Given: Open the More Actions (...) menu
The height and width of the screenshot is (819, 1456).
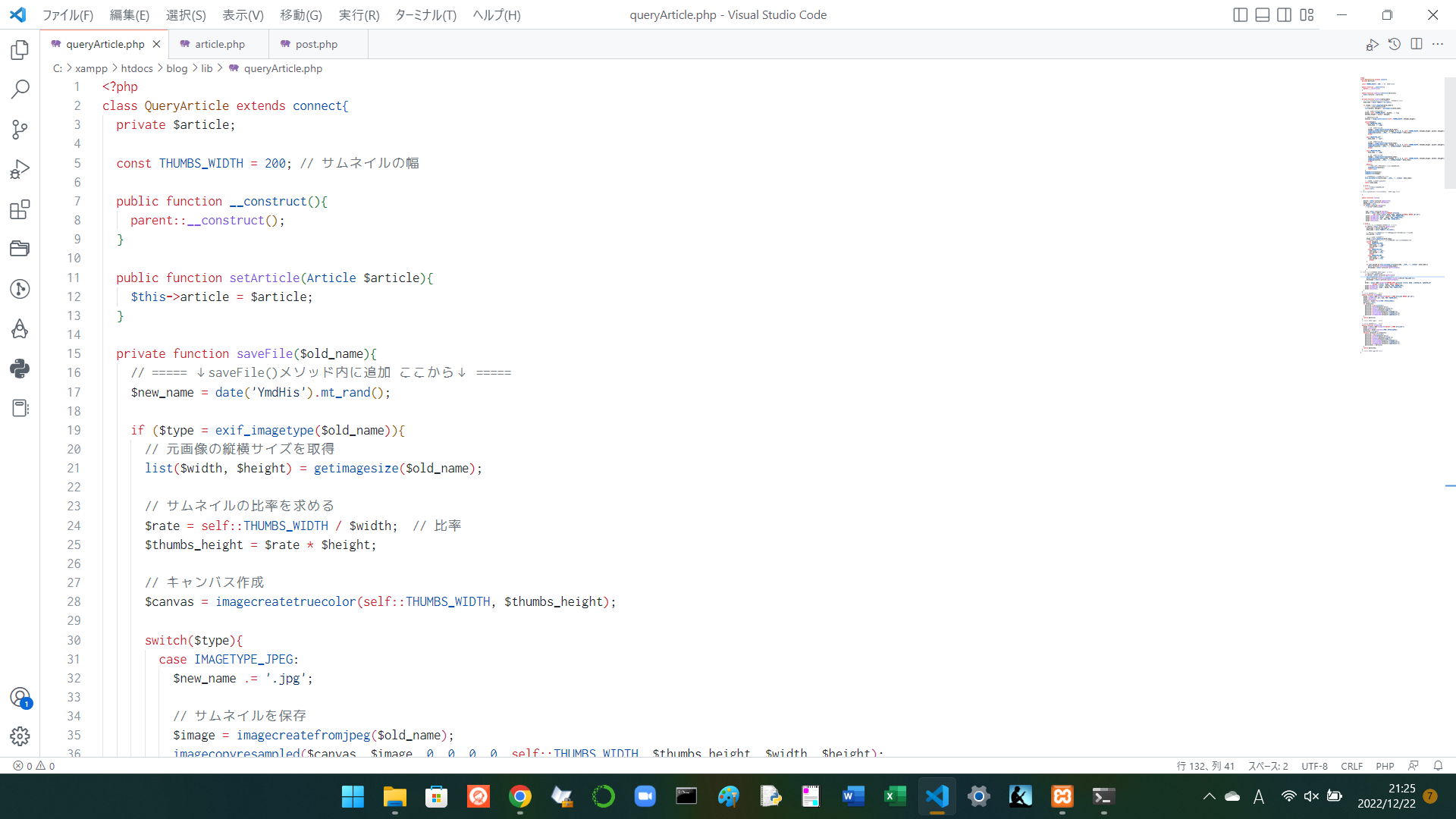Looking at the screenshot, I should pos(1439,44).
